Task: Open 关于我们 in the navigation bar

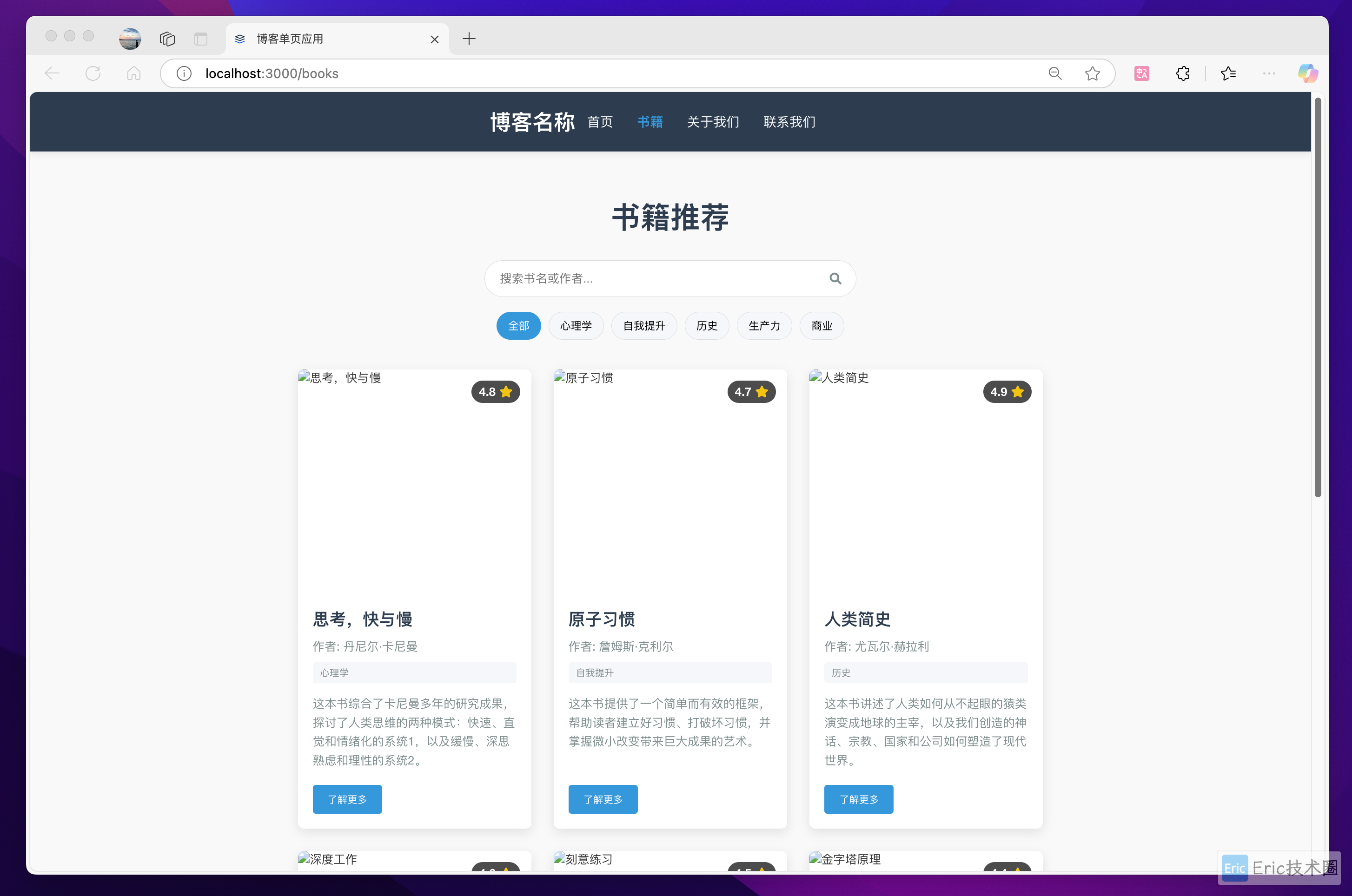Action: 713,122
